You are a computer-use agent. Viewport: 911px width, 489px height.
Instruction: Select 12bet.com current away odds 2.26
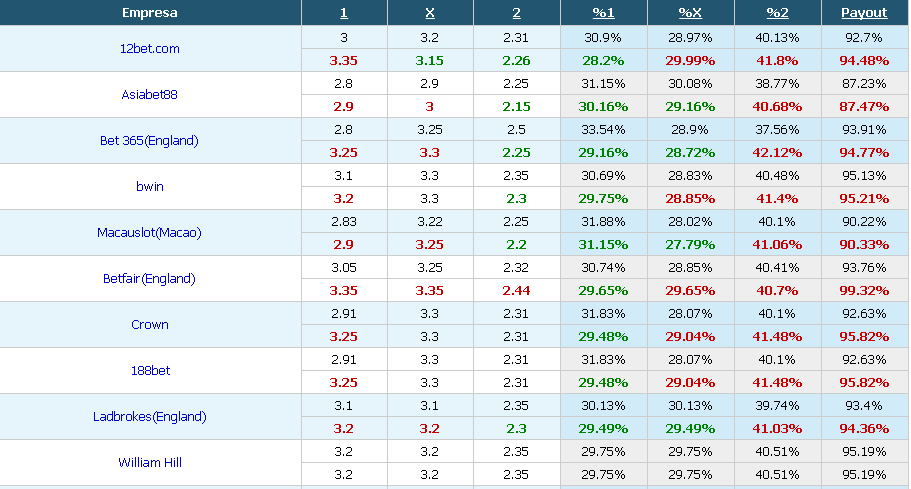[516, 60]
